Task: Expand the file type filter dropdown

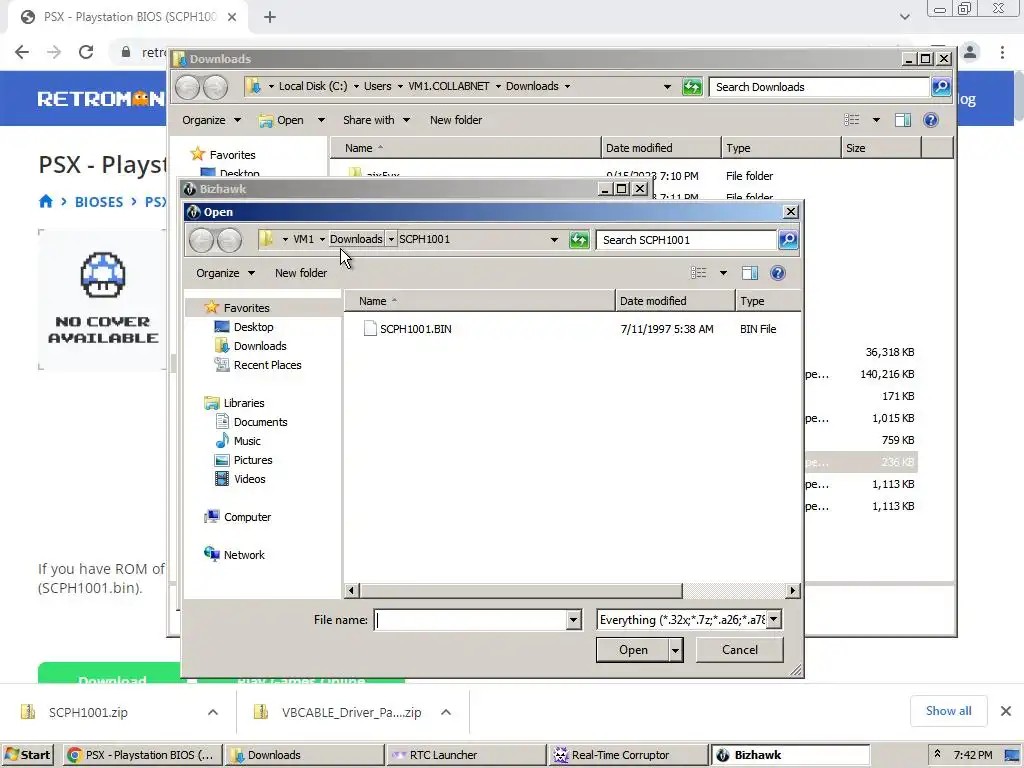Action: tap(773, 620)
